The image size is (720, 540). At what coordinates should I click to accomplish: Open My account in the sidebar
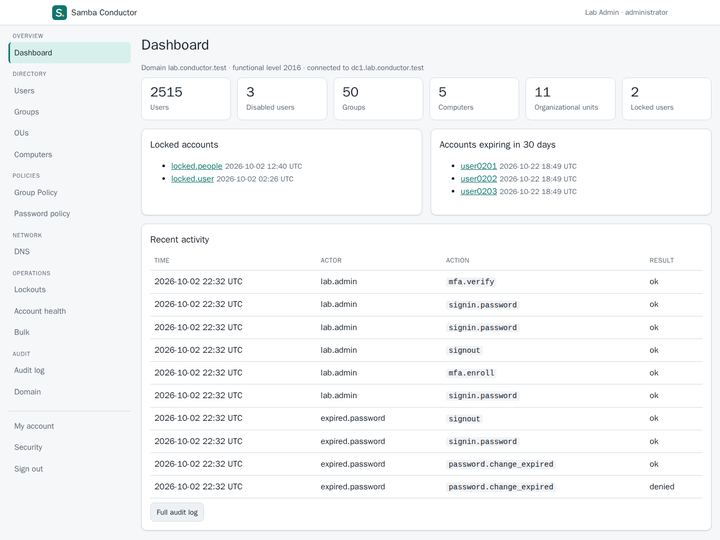34,426
